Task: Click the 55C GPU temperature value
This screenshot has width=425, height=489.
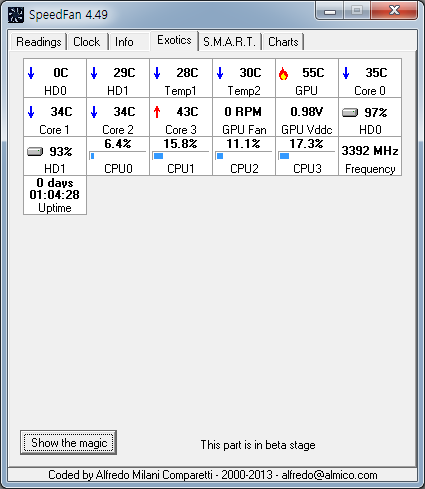Action: (313, 73)
